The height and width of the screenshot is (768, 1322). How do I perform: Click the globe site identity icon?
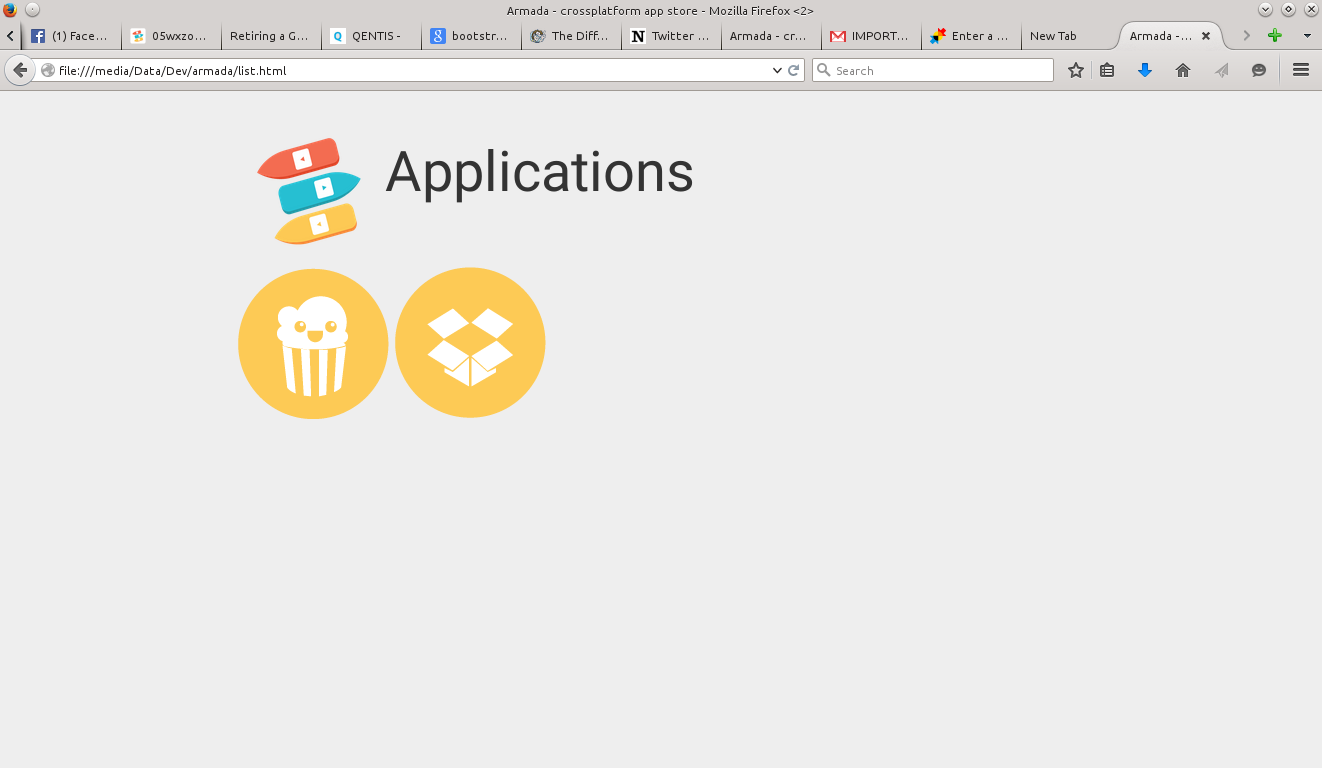(47, 70)
